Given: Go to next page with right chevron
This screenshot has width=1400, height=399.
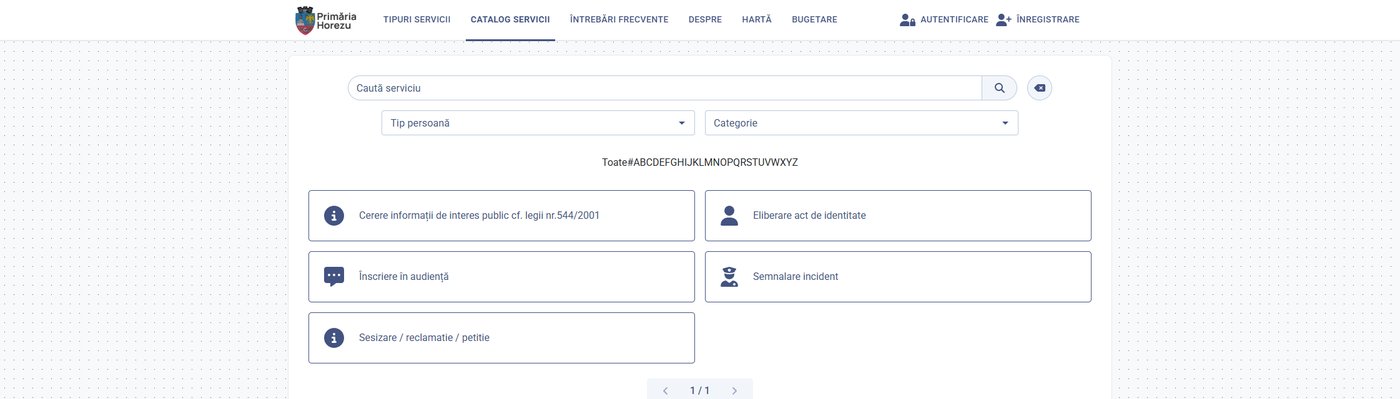Looking at the screenshot, I should point(734,391).
